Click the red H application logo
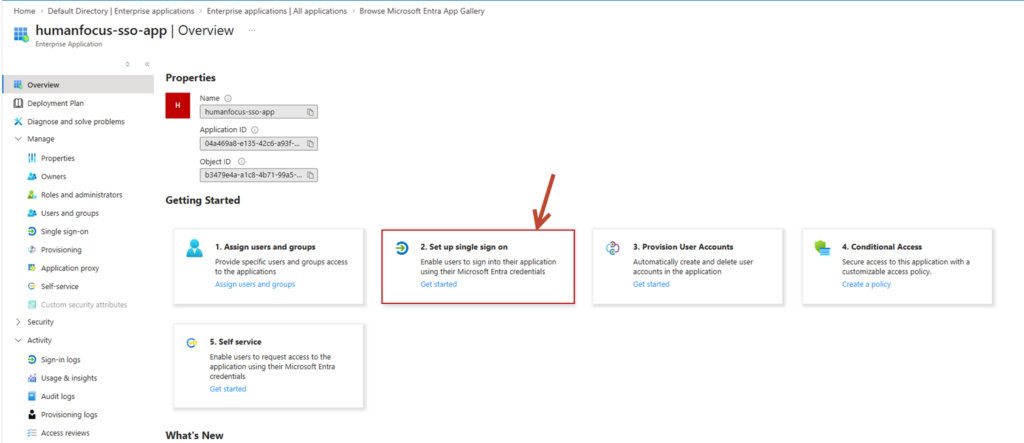Image resolution: width=1024 pixels, height=443 pixels. (177, 105)
